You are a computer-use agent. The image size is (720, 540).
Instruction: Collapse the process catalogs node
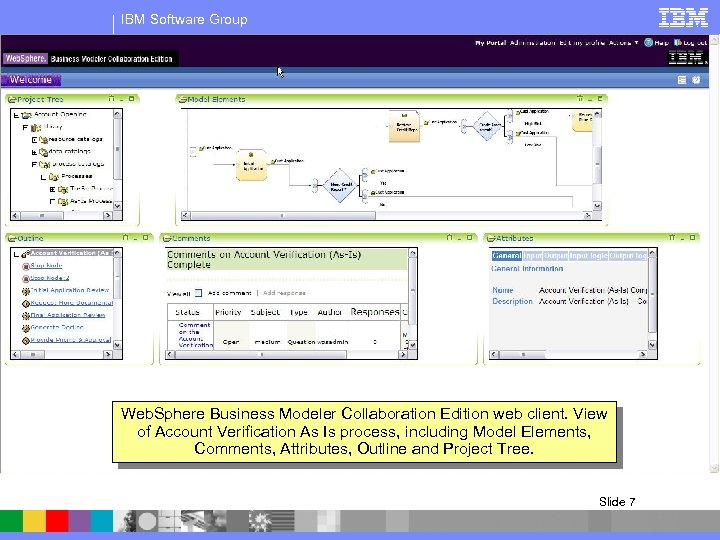point(34,164)
